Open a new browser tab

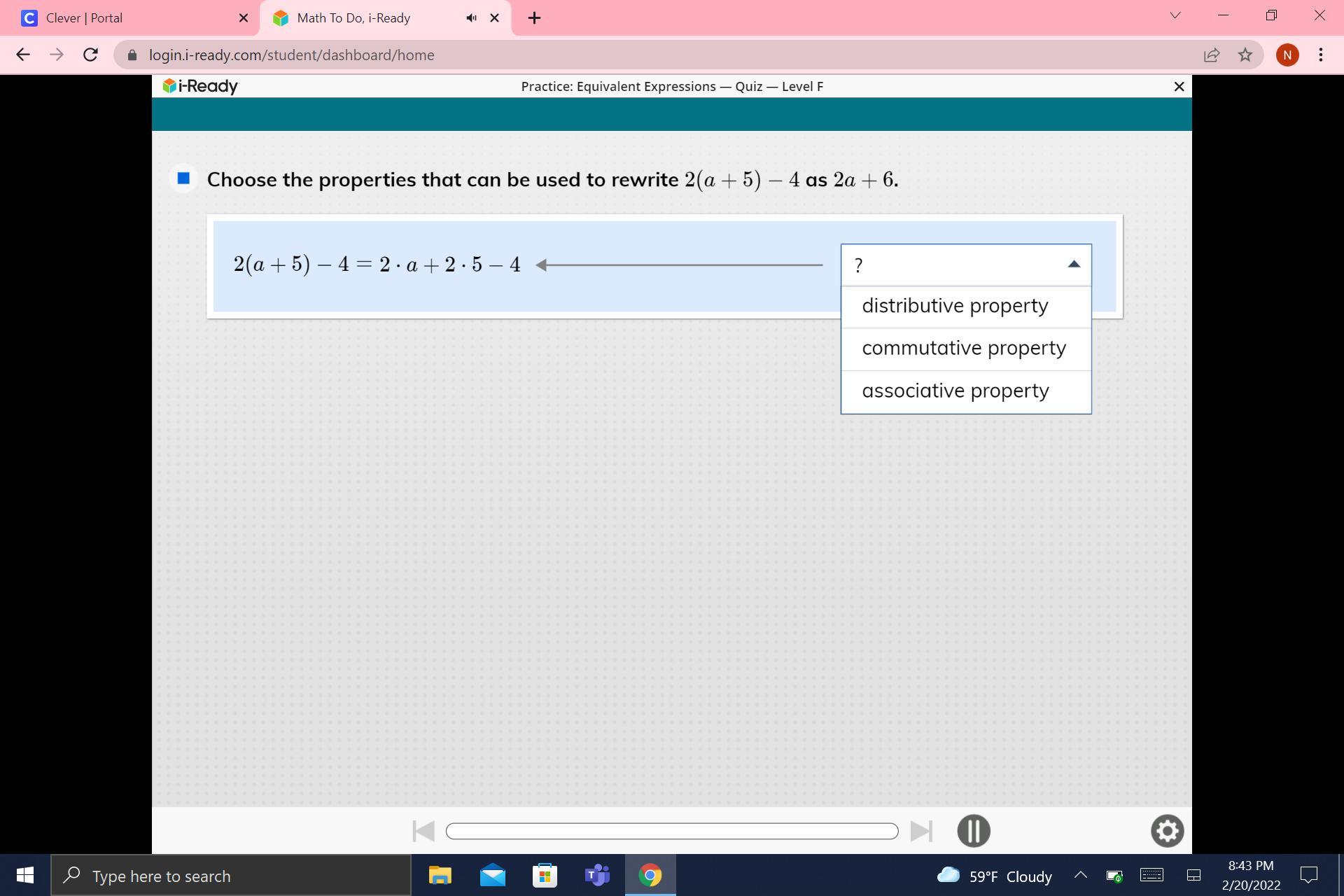[534, 17]
